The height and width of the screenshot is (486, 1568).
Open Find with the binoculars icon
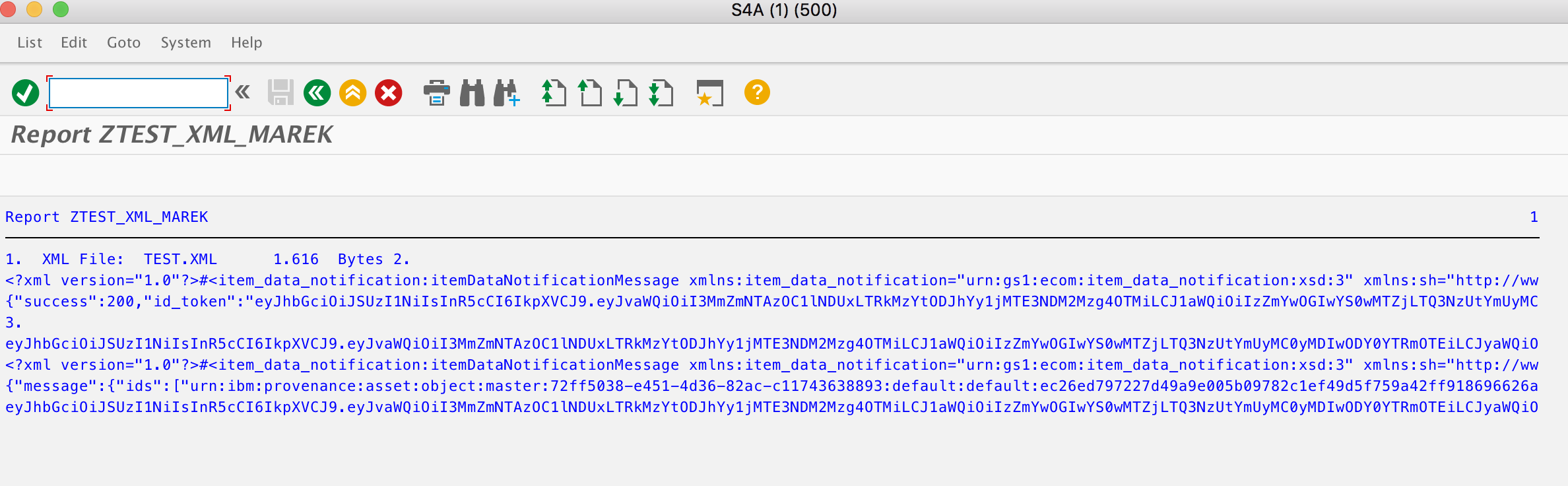tap(472, 93)
